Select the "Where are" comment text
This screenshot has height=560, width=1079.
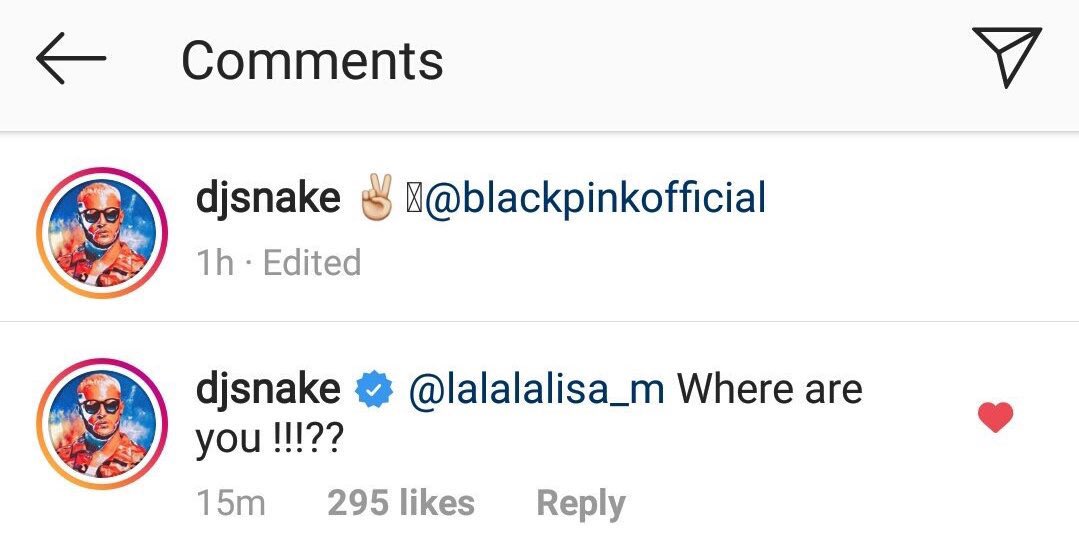click(770, 390)
